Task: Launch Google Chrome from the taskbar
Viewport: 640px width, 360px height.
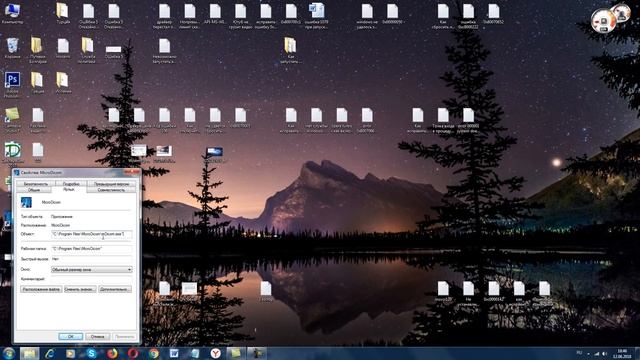Action: (x=153, y=353)
